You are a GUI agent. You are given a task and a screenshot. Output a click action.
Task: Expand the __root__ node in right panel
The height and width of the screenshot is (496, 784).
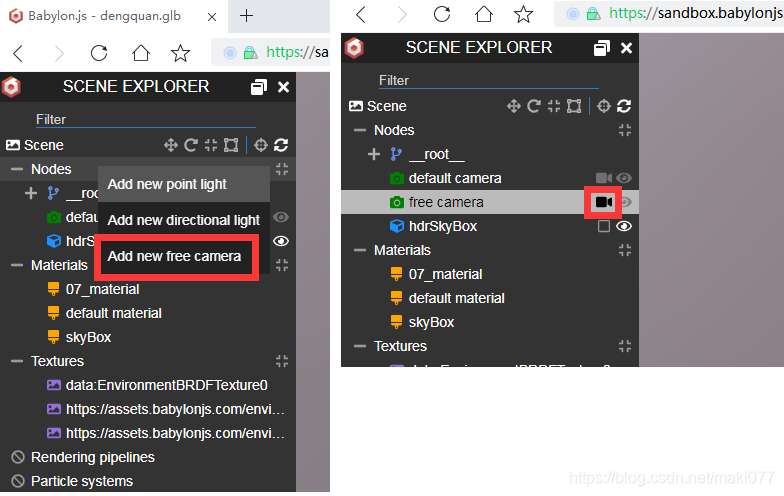pyautogui.click(x=374, y=154)
